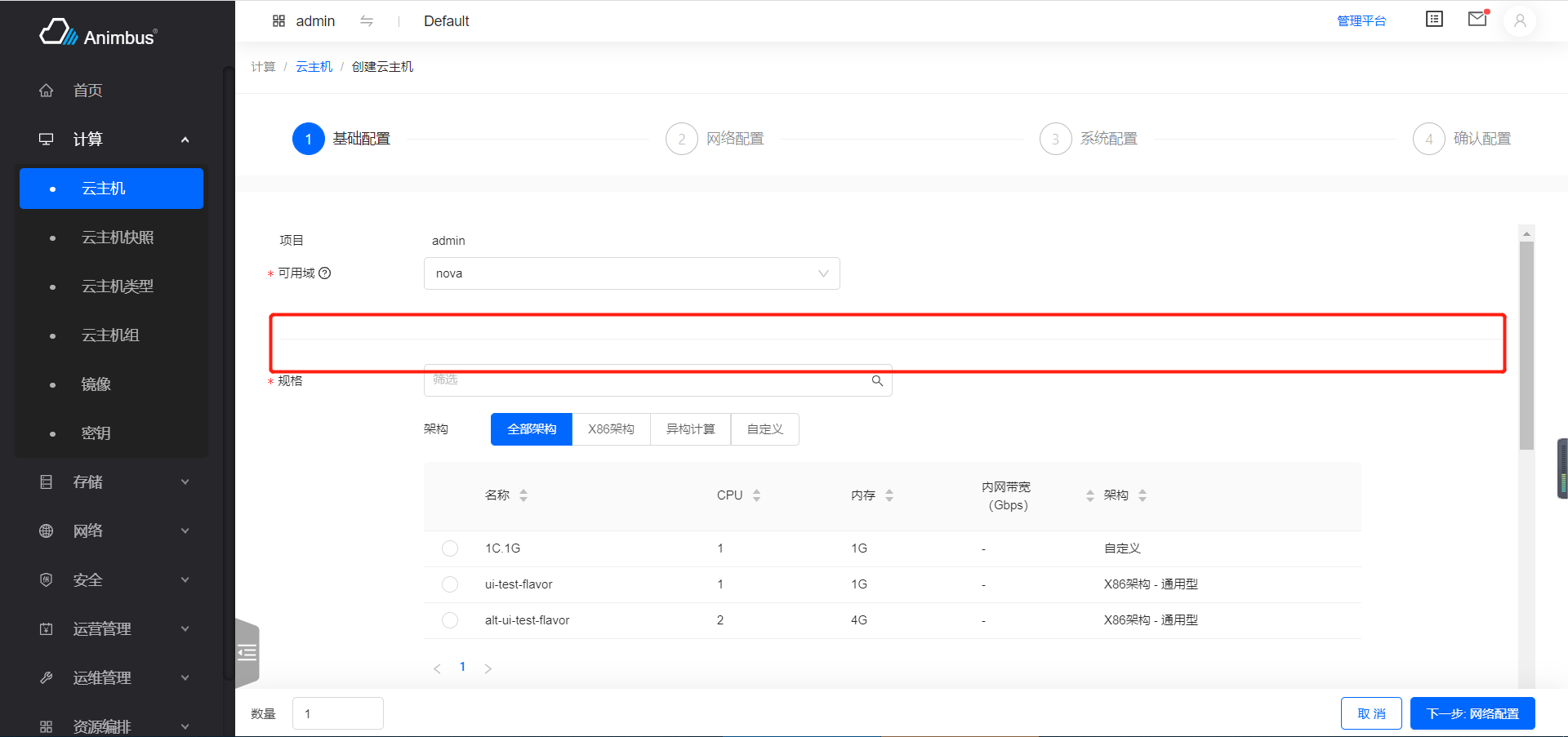1568x737 pixels.
Task: Open the user profile avatar
Action: pyautogui.click(x=1519, y=21)
